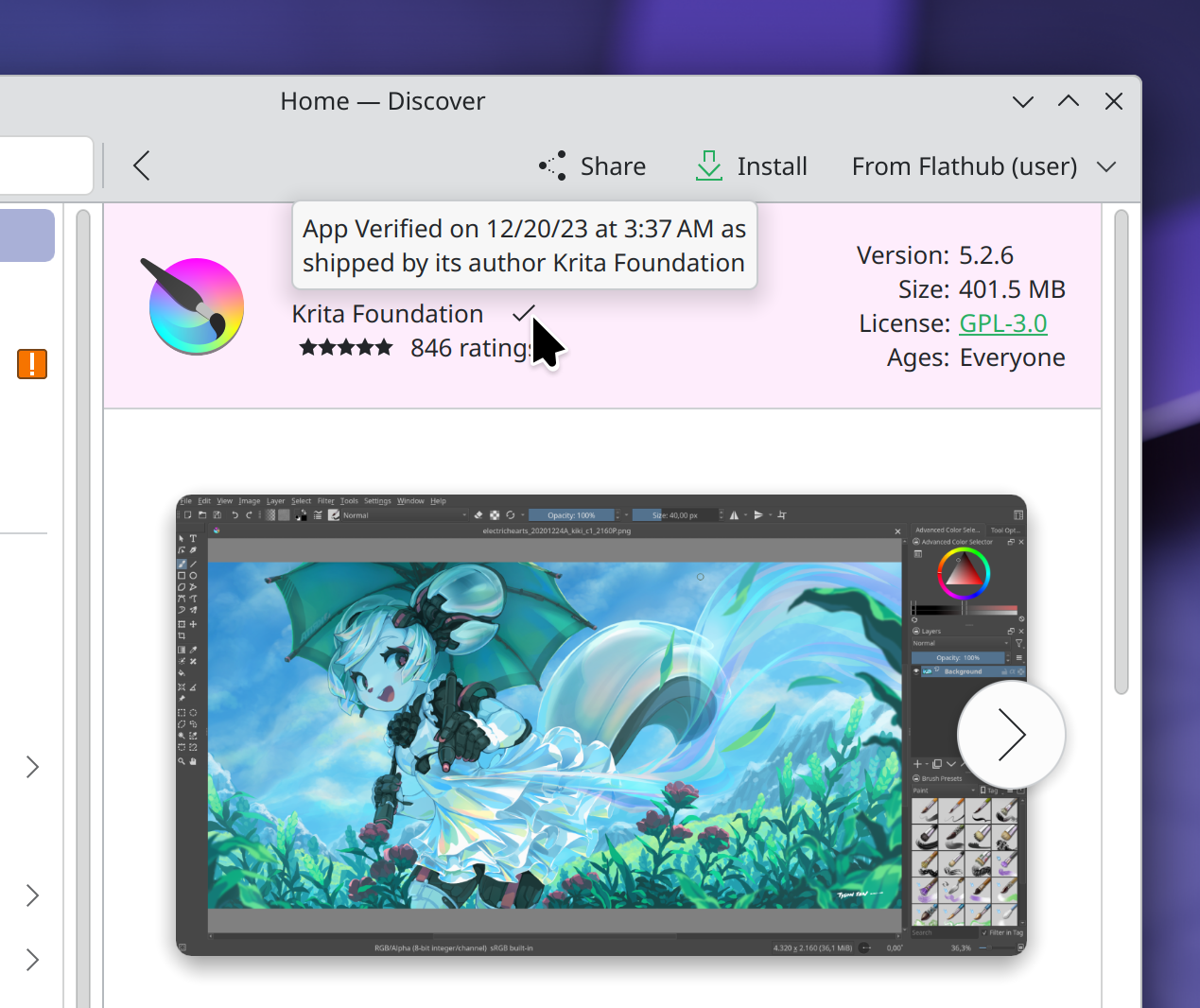Click the Share icon in the toolbar
The image size is (1200, 1008).
(553, 166)
